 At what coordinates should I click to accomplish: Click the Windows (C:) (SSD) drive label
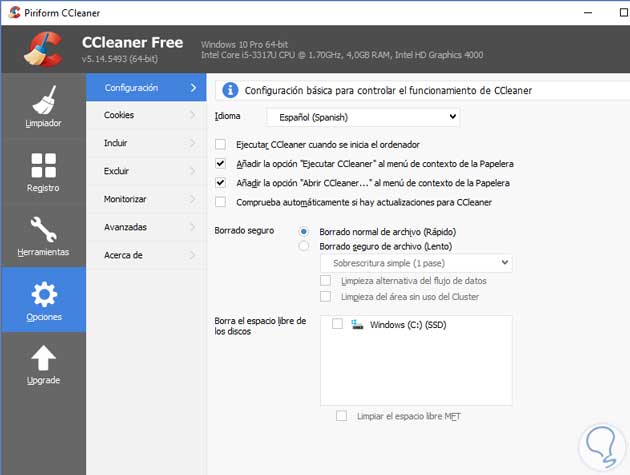pyautogui.click(x=408, y=325)
